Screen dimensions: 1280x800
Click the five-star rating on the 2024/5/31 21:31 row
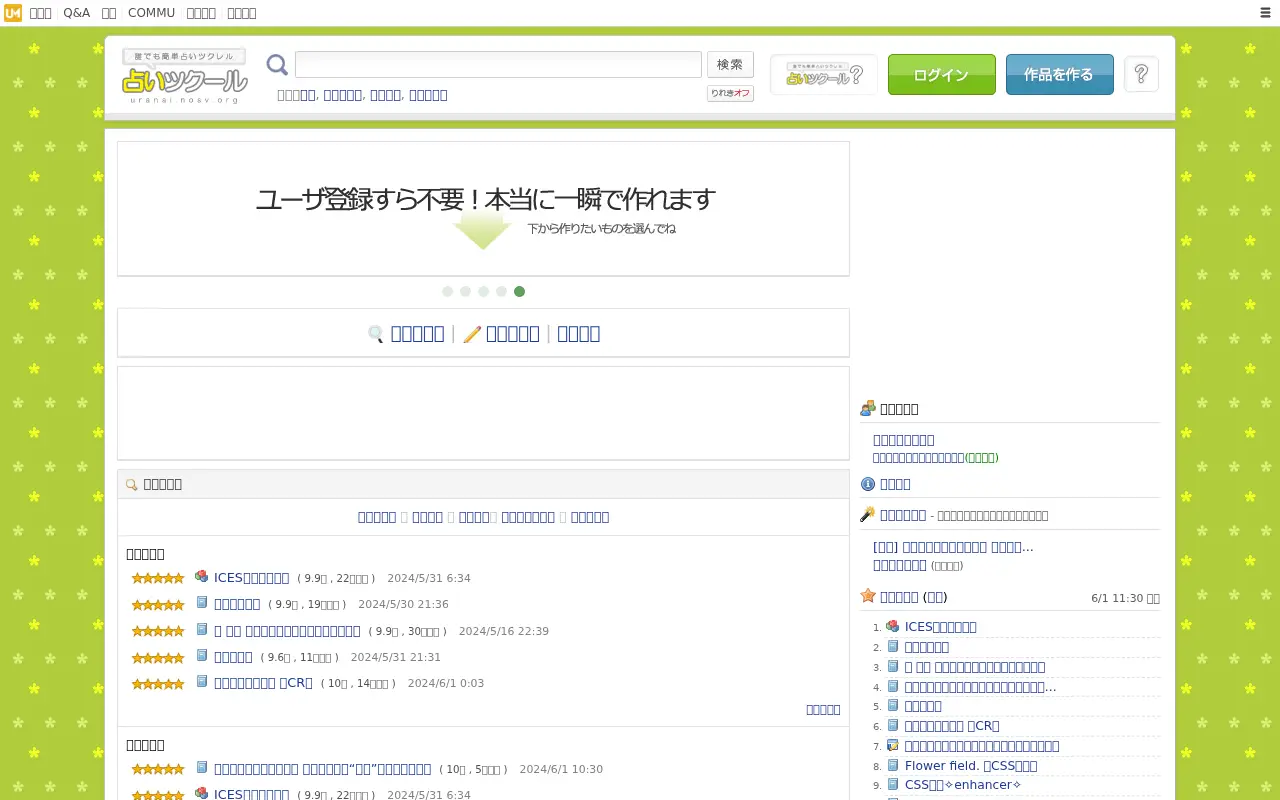click(x=158, y=658)
